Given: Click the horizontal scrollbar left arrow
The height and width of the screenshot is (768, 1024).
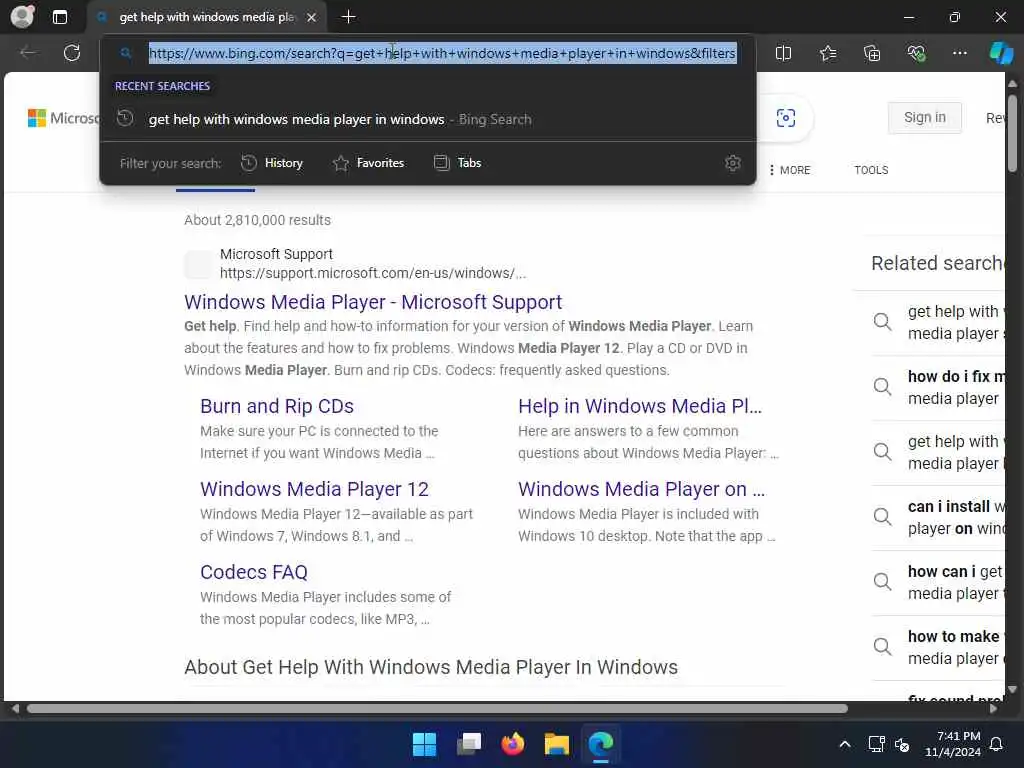Looking at the screenshot, I should pyautogui.click(x=14, y=709).
